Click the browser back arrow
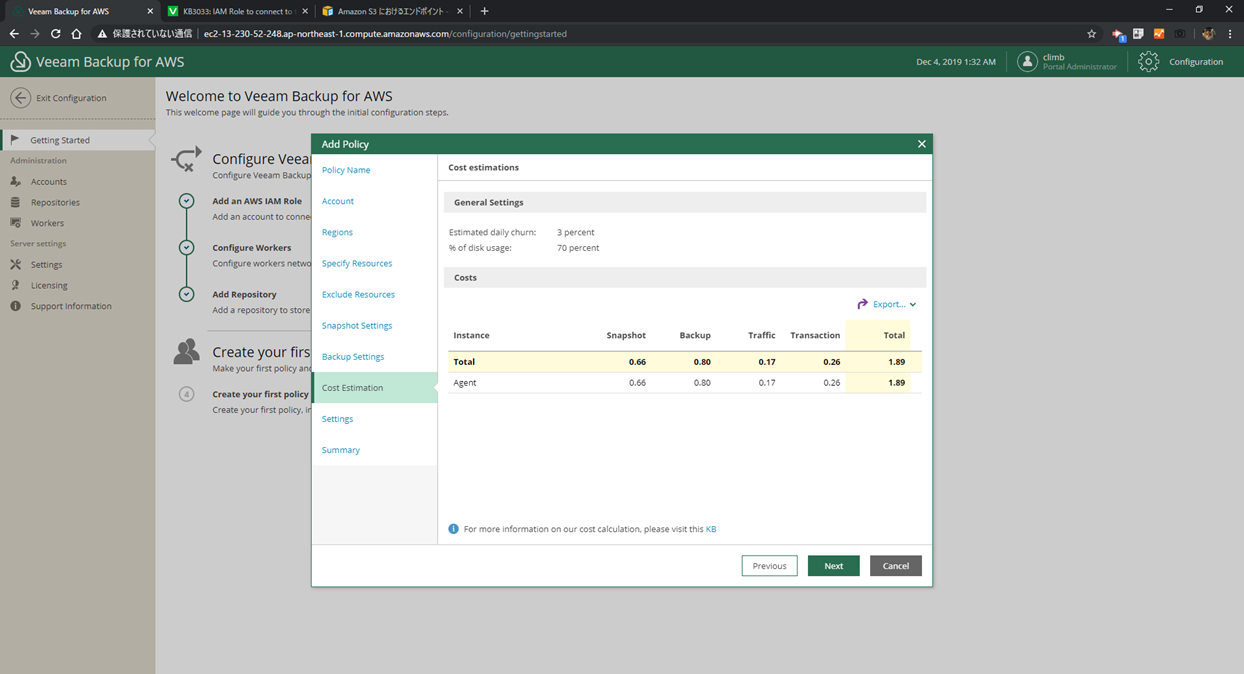1244x674 pixels. tap(14, 33)
